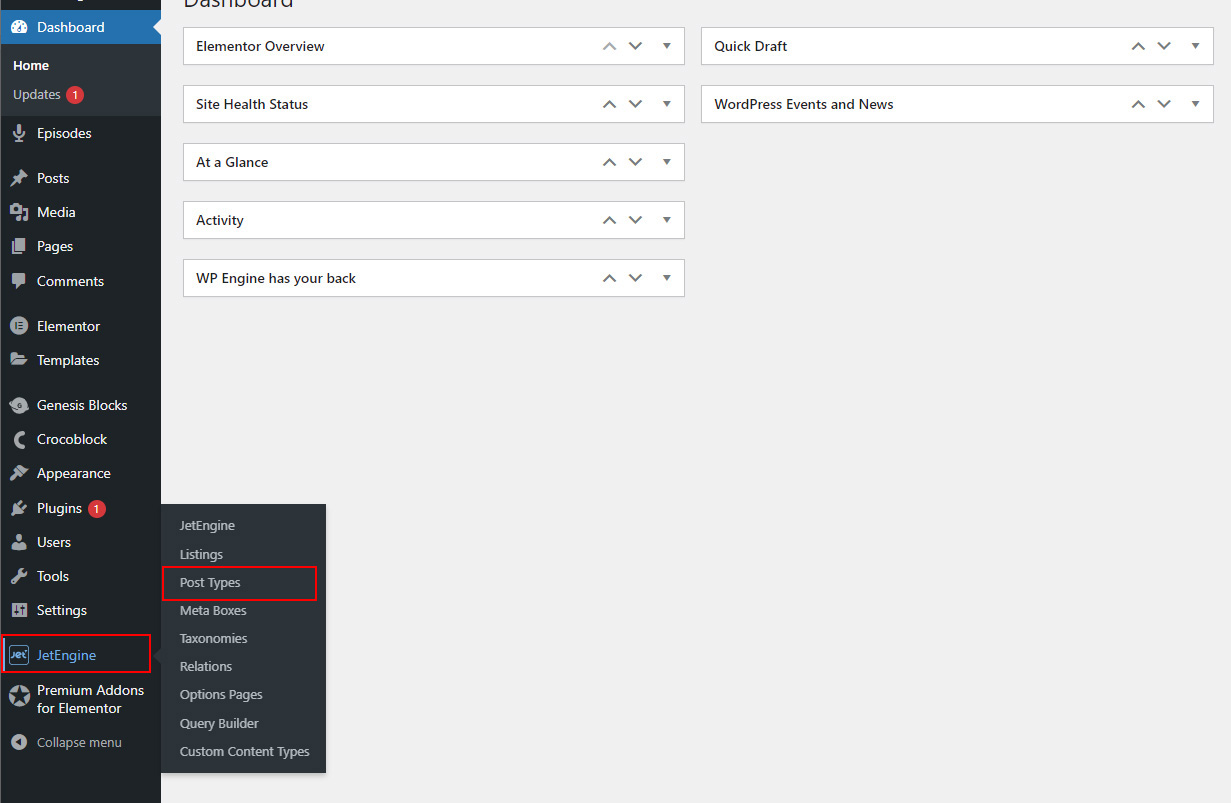Click the Episodes microphone icon
This screenshot has width=1231, height=803.
pyautogui.click(x=19, y=133)
